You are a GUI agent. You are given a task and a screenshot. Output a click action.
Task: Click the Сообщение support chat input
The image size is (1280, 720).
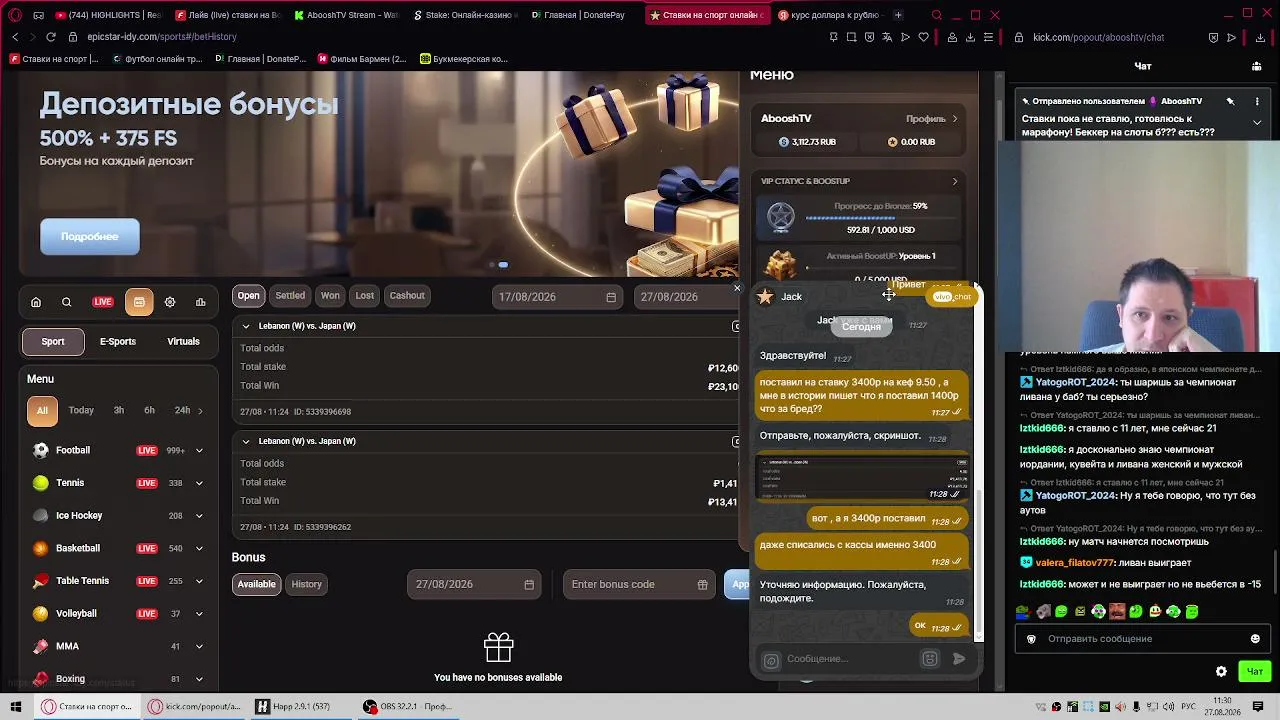850,659
